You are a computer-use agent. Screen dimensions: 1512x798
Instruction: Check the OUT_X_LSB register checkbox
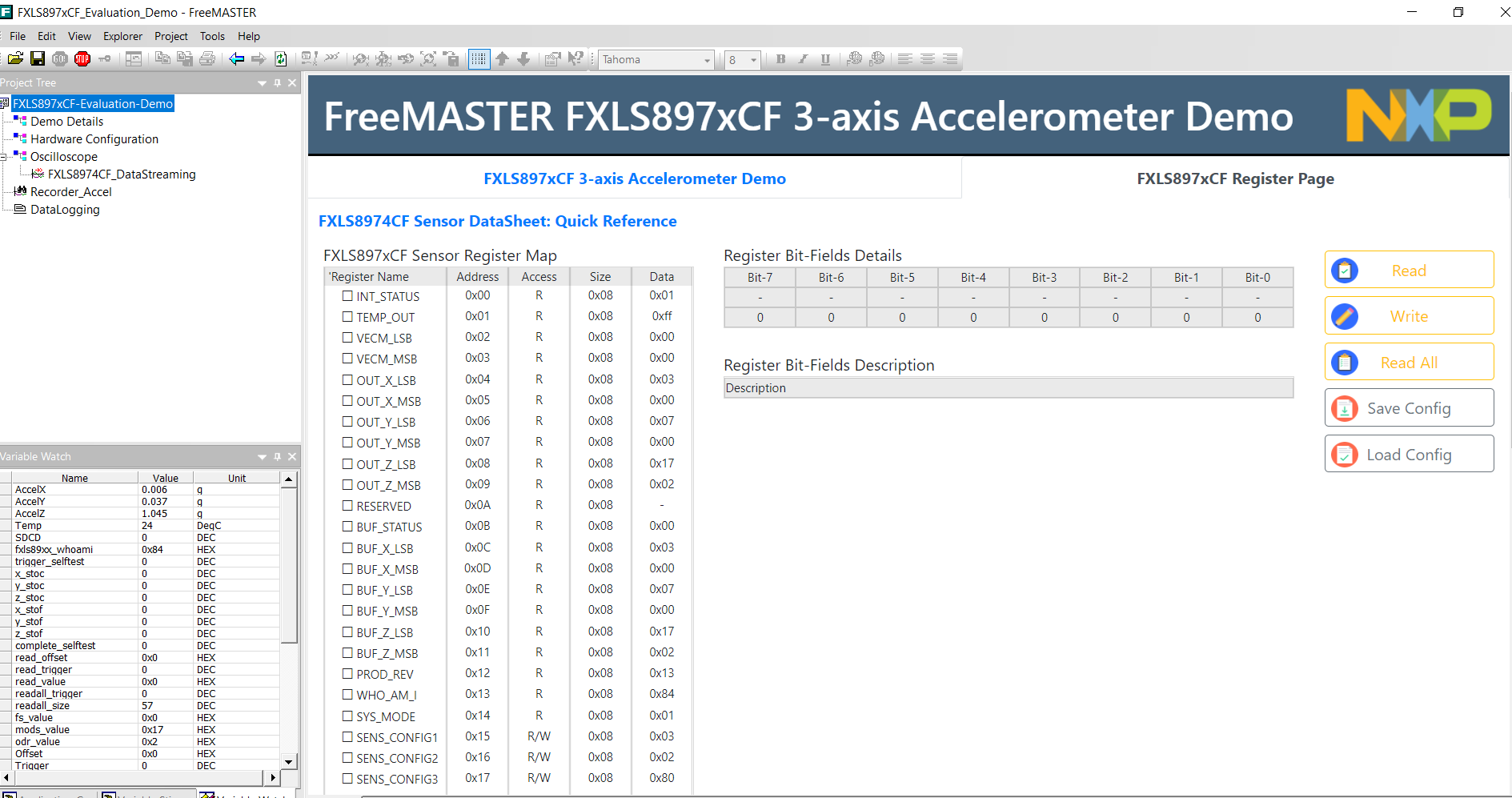[347, 379]
